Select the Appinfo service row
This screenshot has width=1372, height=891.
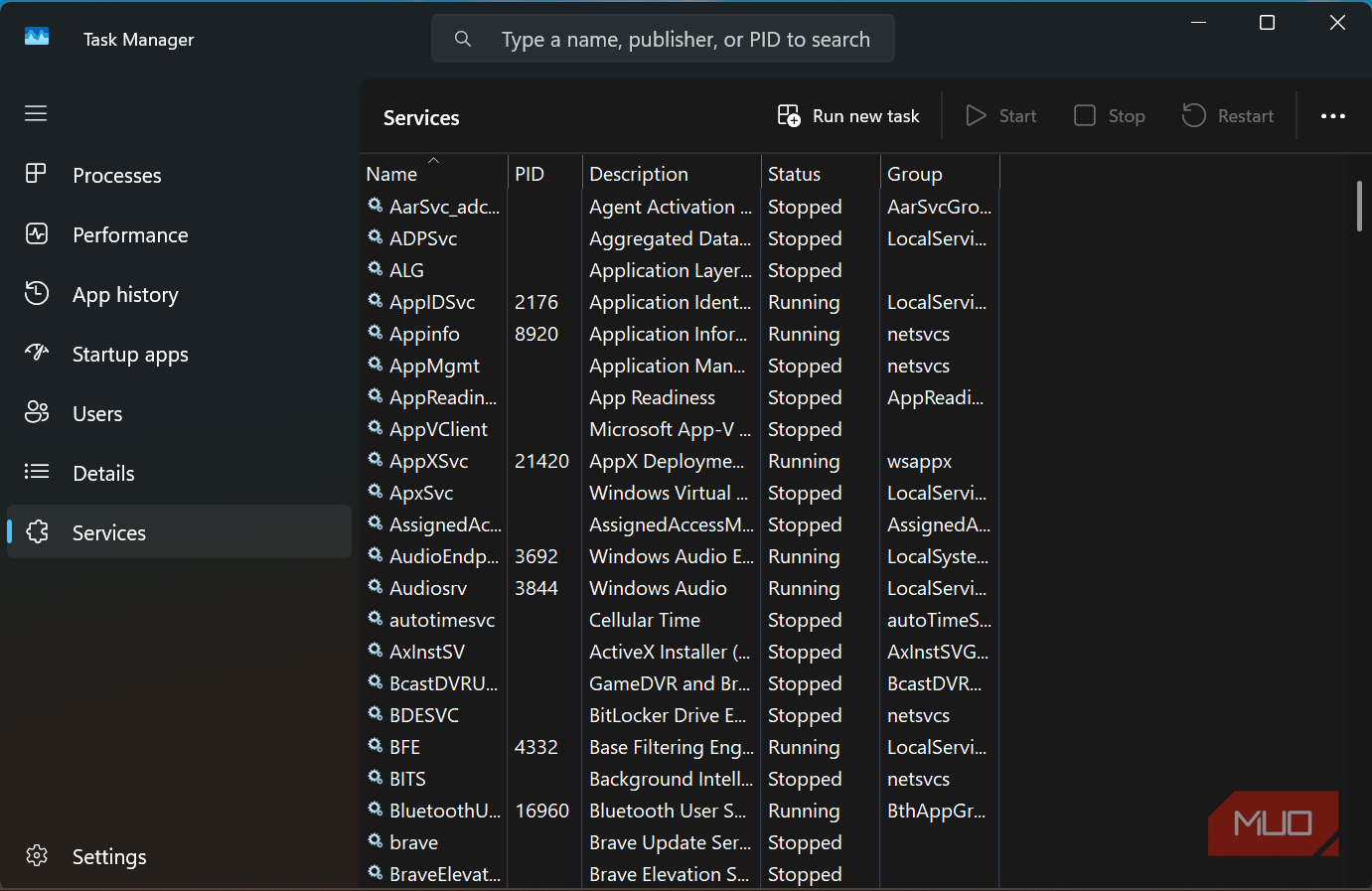tap(681, 334)
